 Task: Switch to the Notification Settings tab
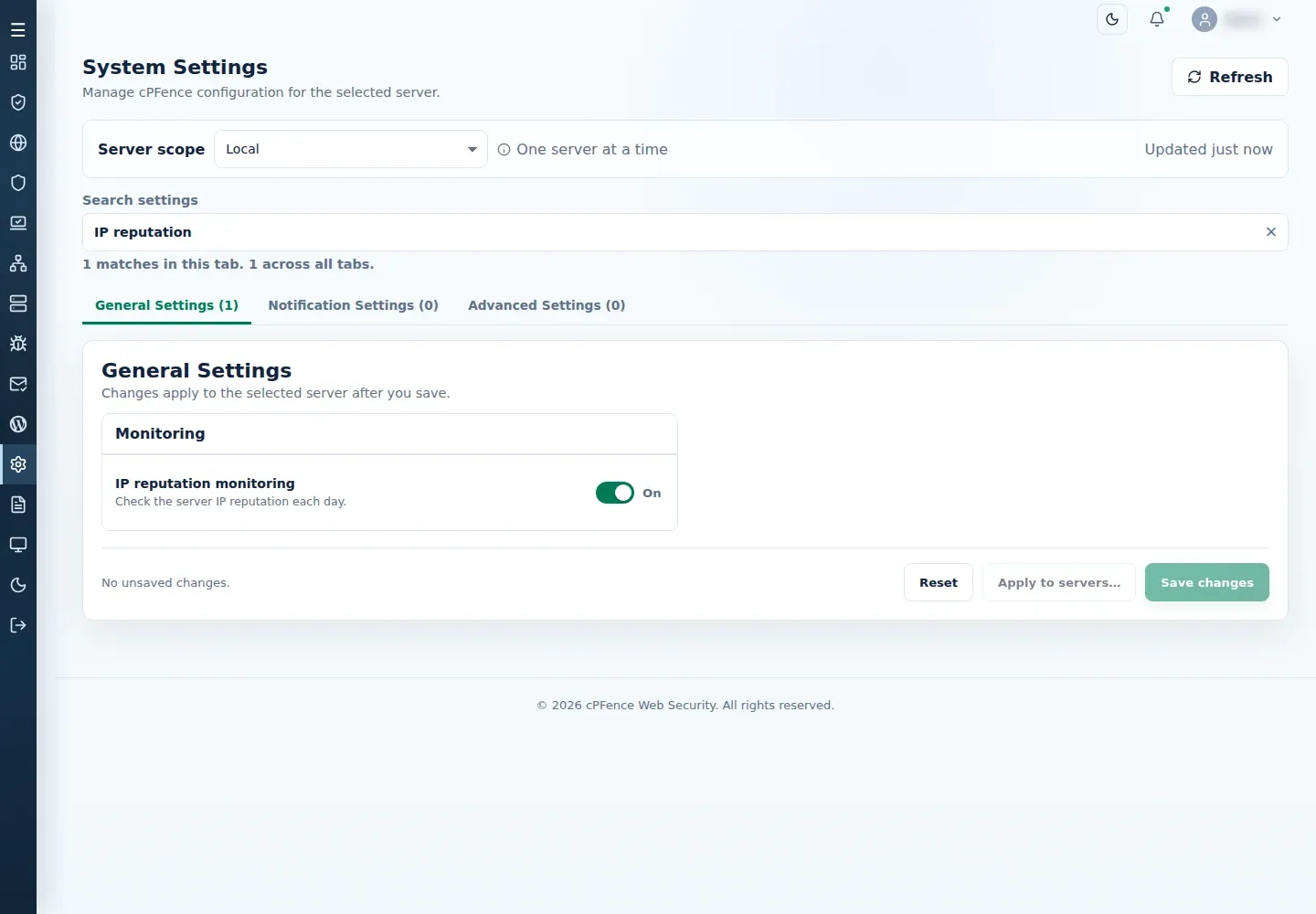(x=353, y=305)
